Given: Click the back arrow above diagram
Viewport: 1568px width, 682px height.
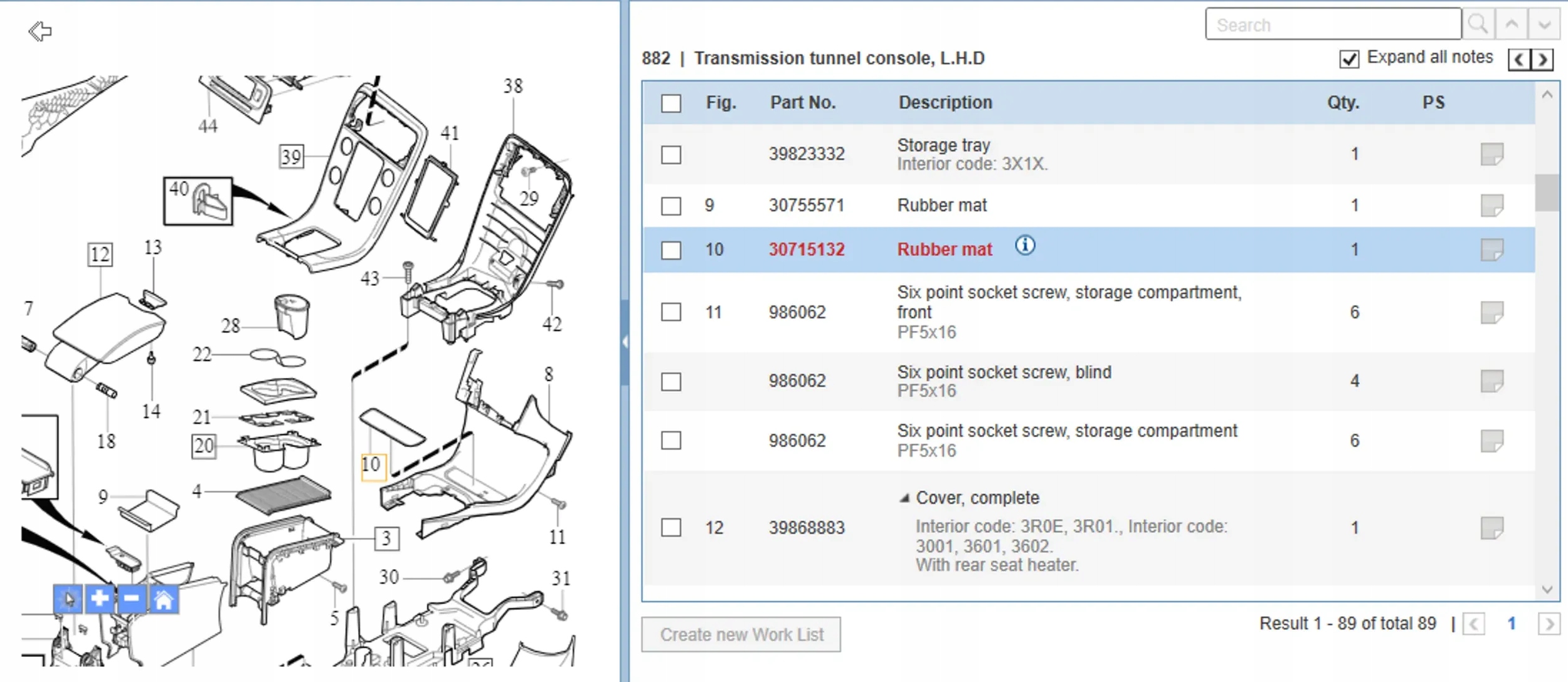Looking at the screenshot, I should (x=40, y=31).
